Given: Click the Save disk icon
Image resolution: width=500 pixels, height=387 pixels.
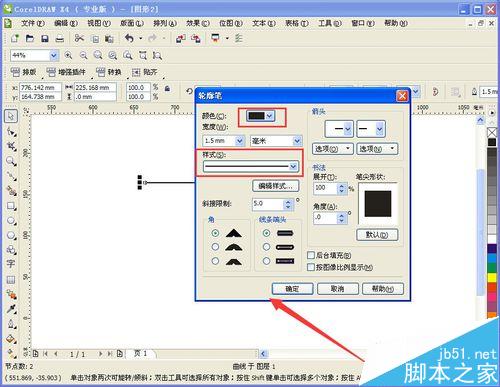Looking at the screenshot, I should 45,39.
